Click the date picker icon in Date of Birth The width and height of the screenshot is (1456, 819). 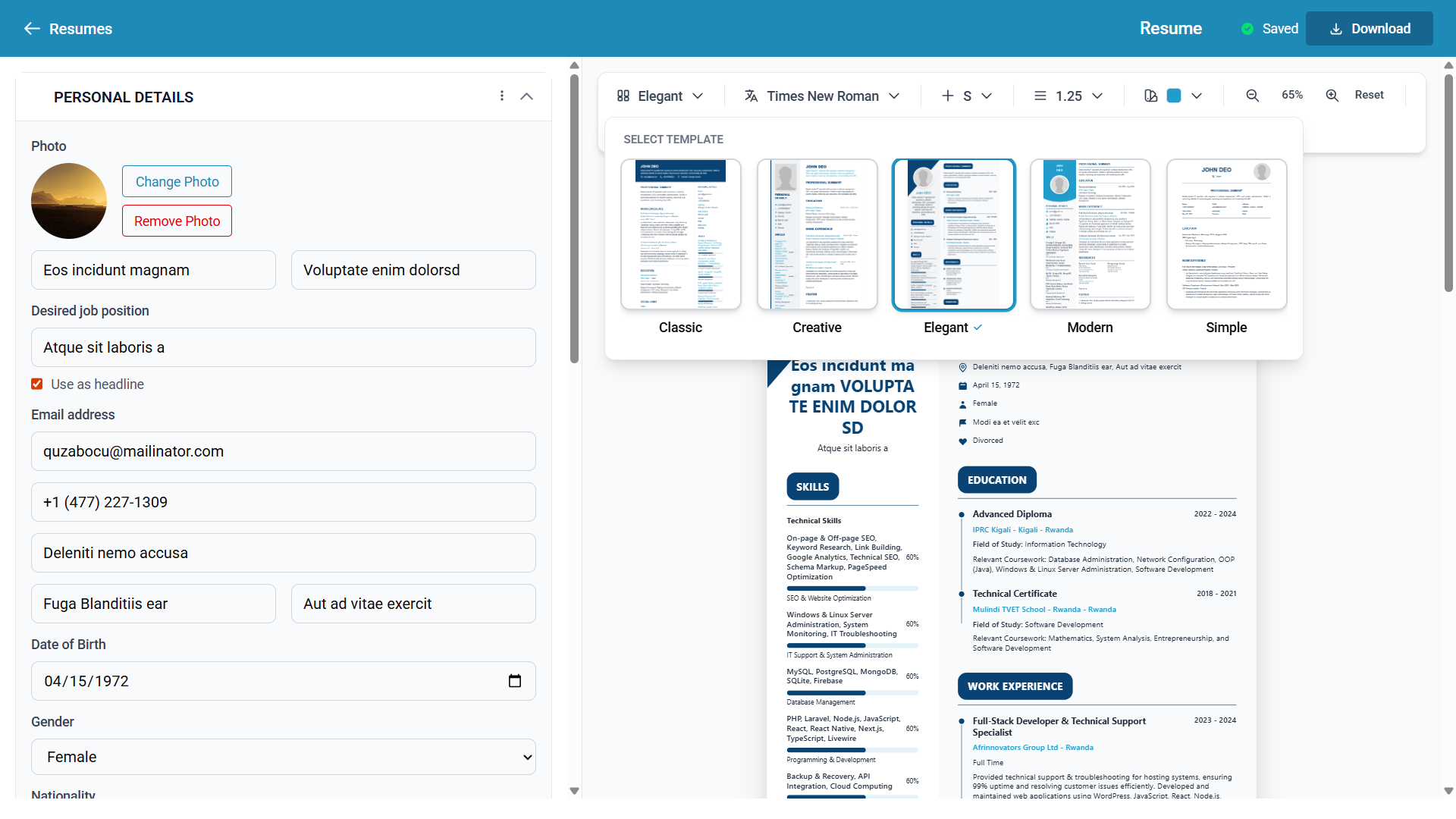click(516, 681)
